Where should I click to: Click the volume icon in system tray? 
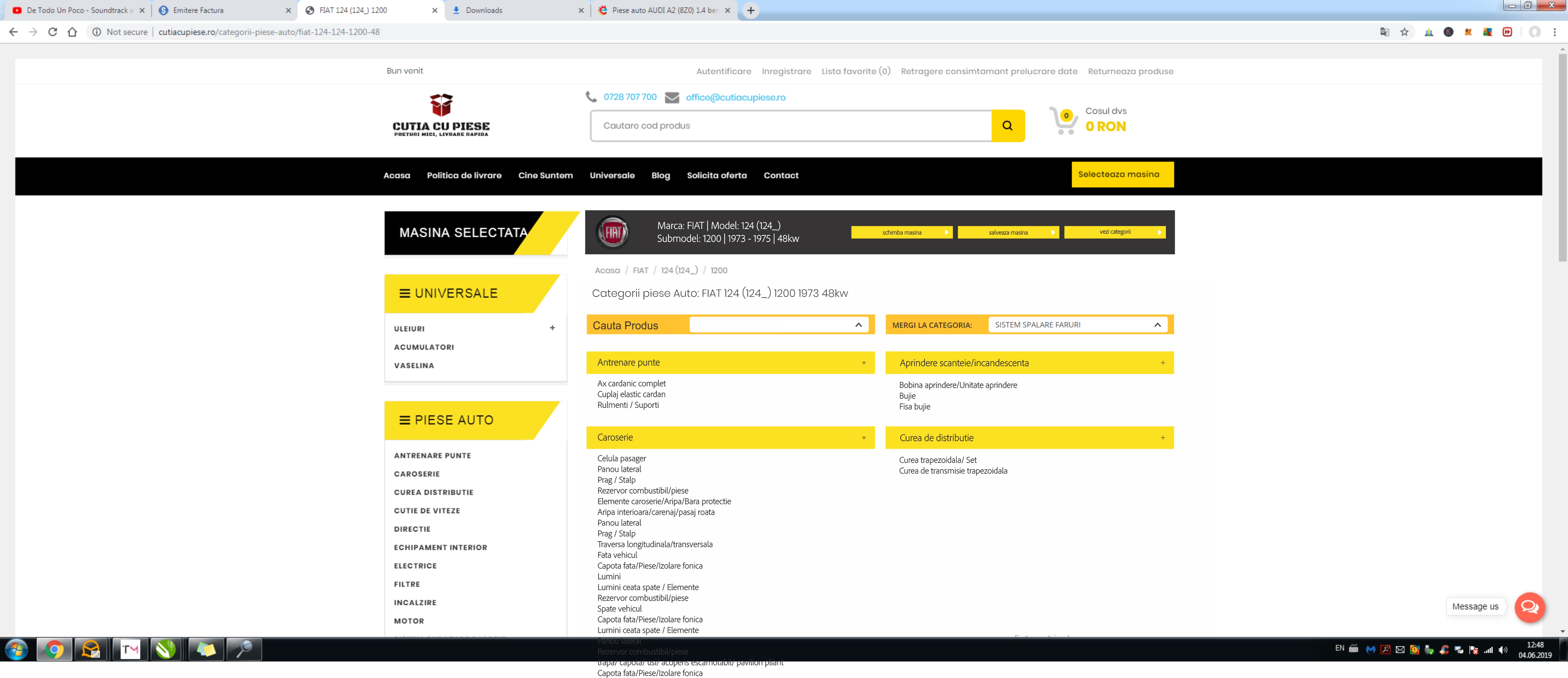pyautogui.click(x=1503, y=649)
